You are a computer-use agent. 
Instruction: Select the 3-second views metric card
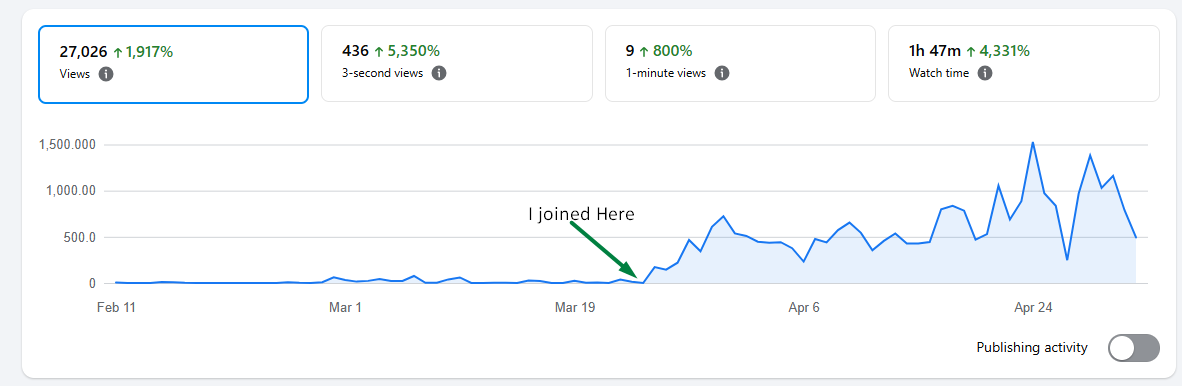point(457,64)
